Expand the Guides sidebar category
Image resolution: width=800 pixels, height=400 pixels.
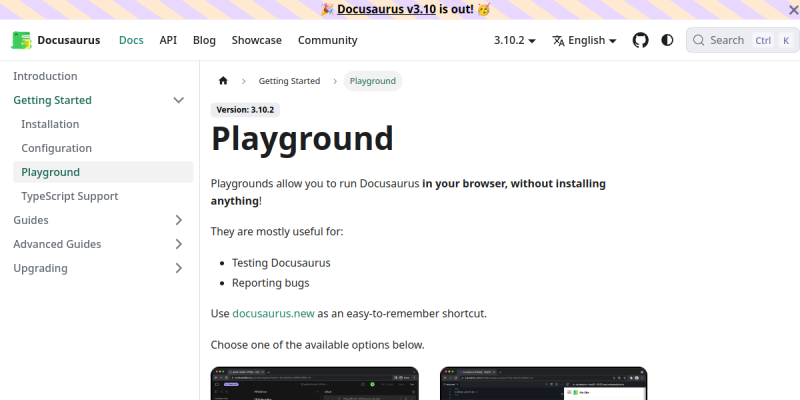[179, 220]
